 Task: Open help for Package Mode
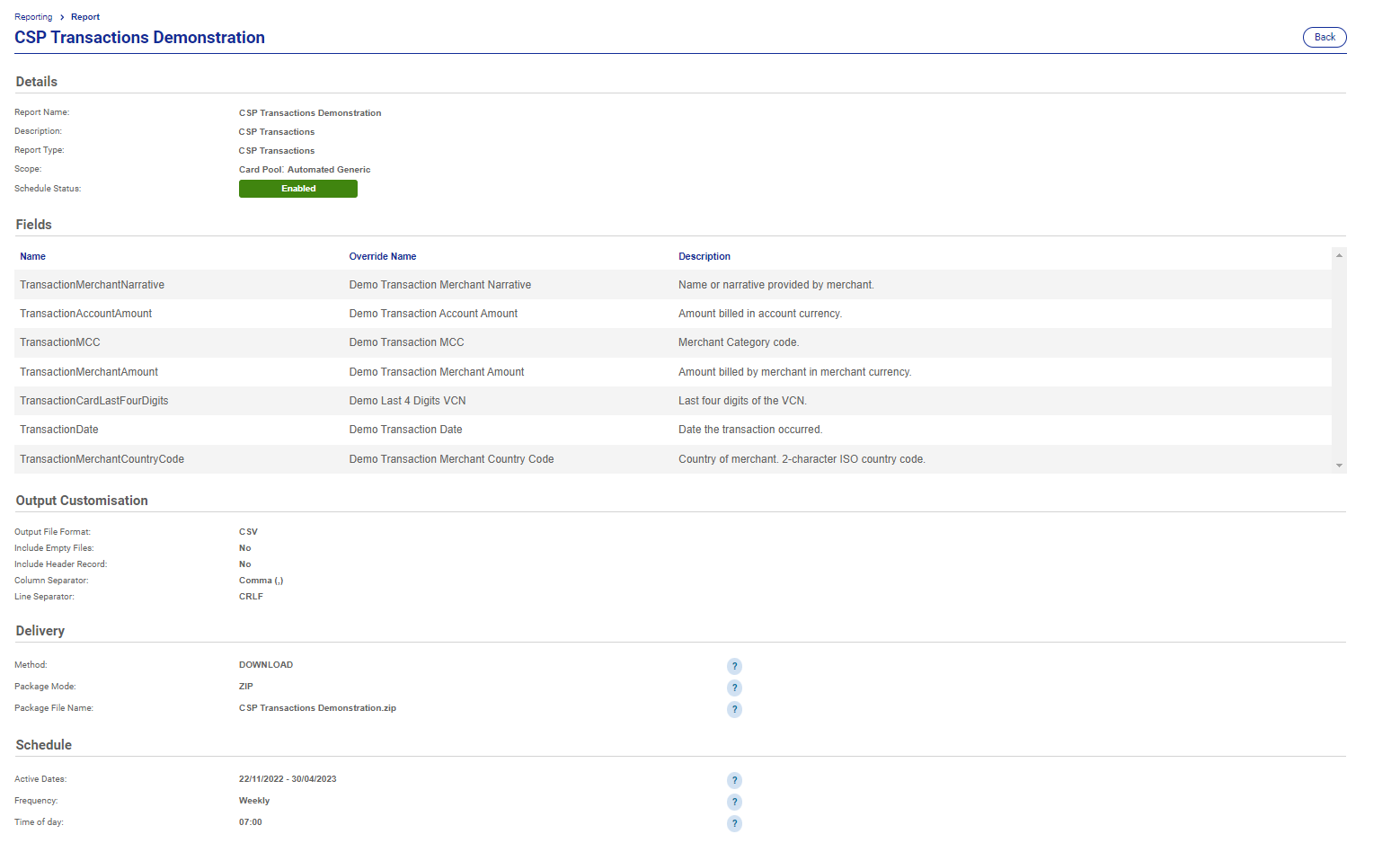pos(734,688)
